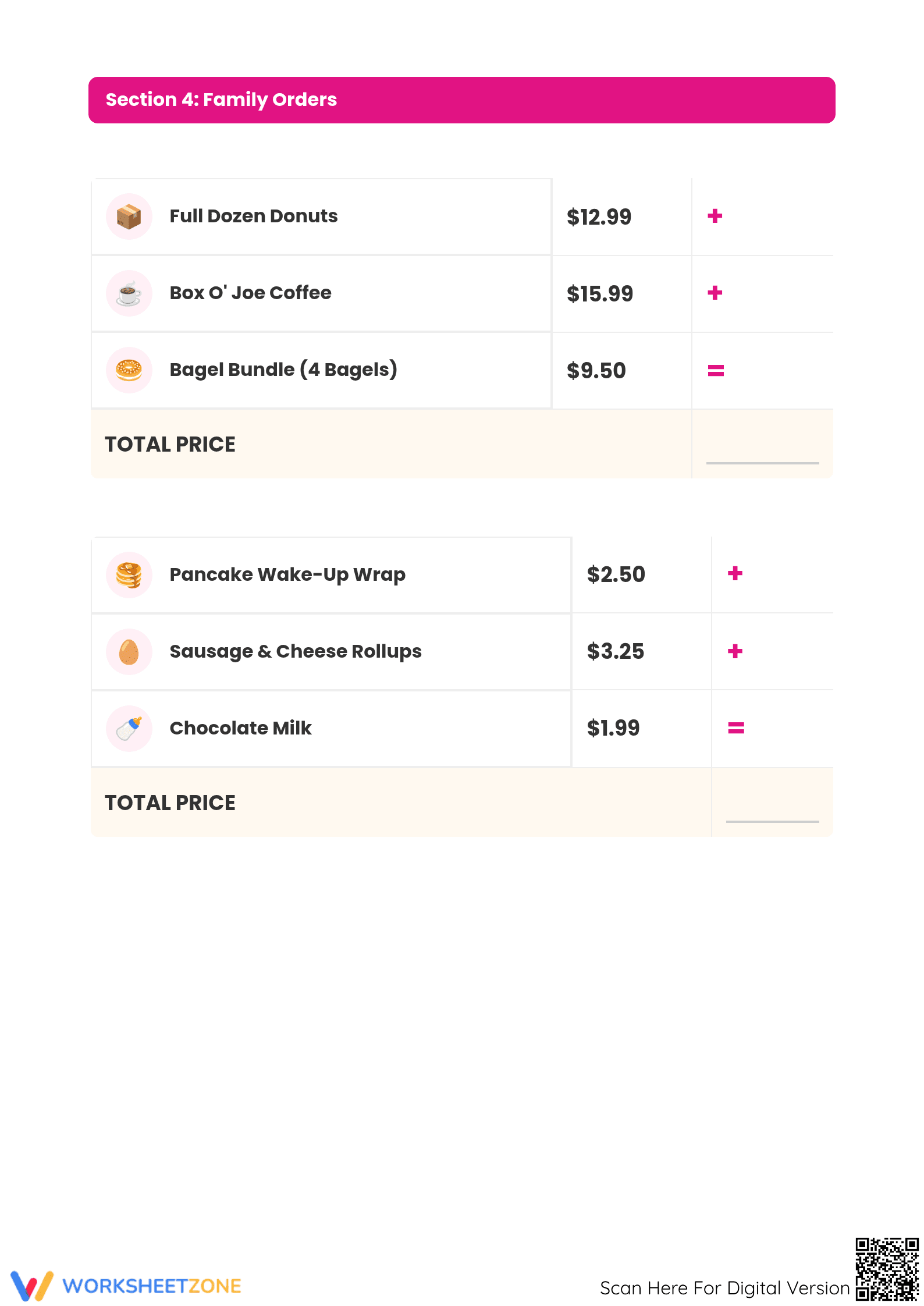Click the Sausage & Cheese Rollups egg icon

[x=129, y=652]
